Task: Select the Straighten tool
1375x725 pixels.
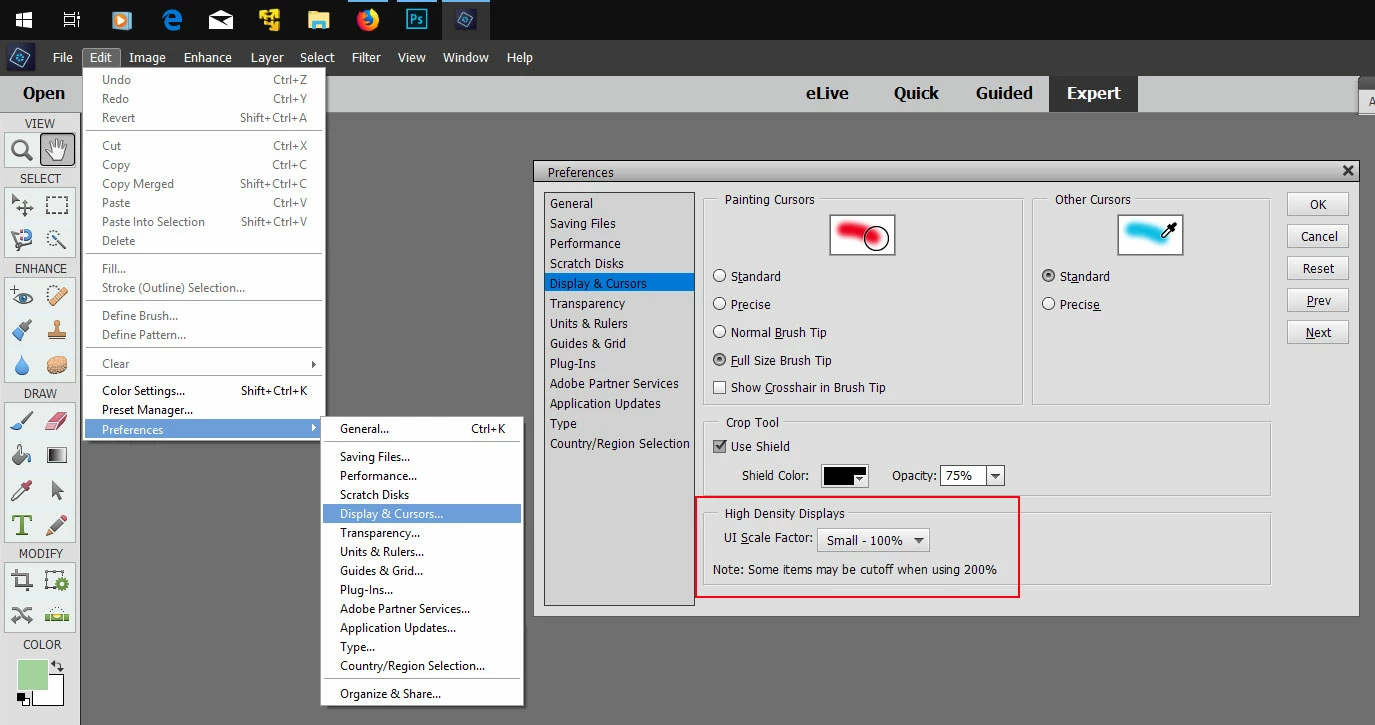Action: [57, 615]
